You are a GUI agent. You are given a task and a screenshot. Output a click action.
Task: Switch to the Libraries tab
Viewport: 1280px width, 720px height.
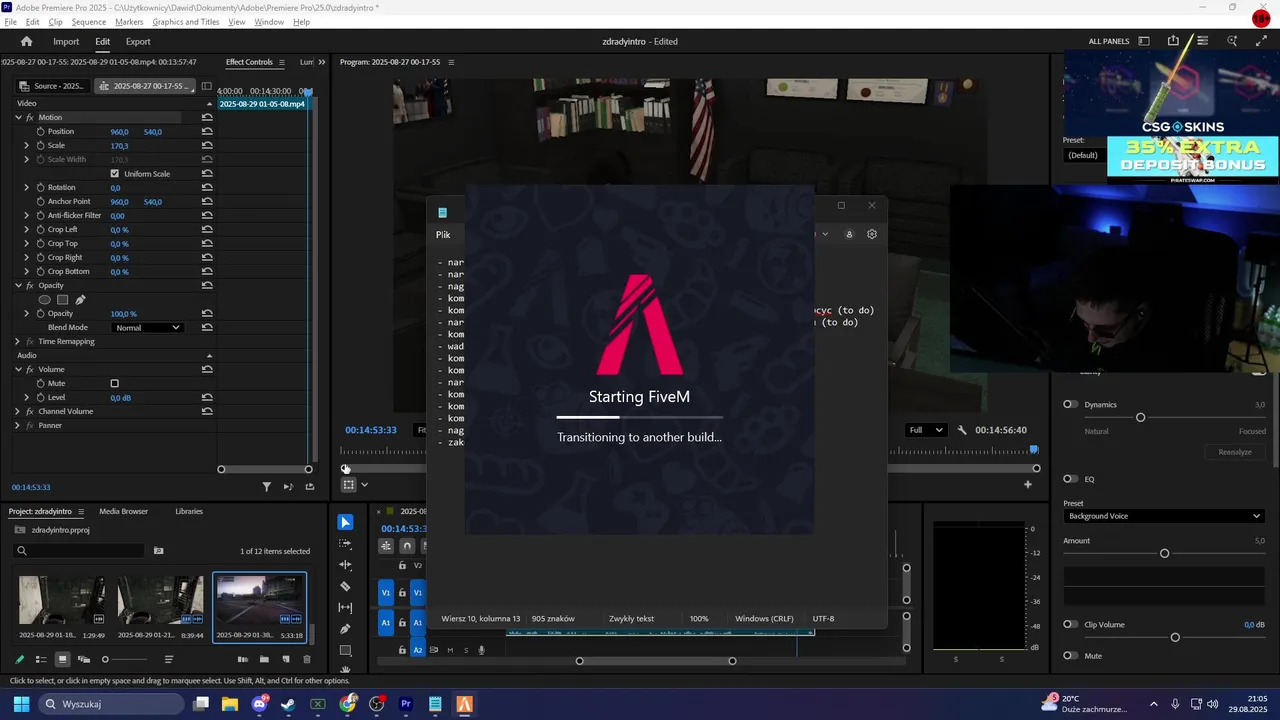[x=189, y=511]
